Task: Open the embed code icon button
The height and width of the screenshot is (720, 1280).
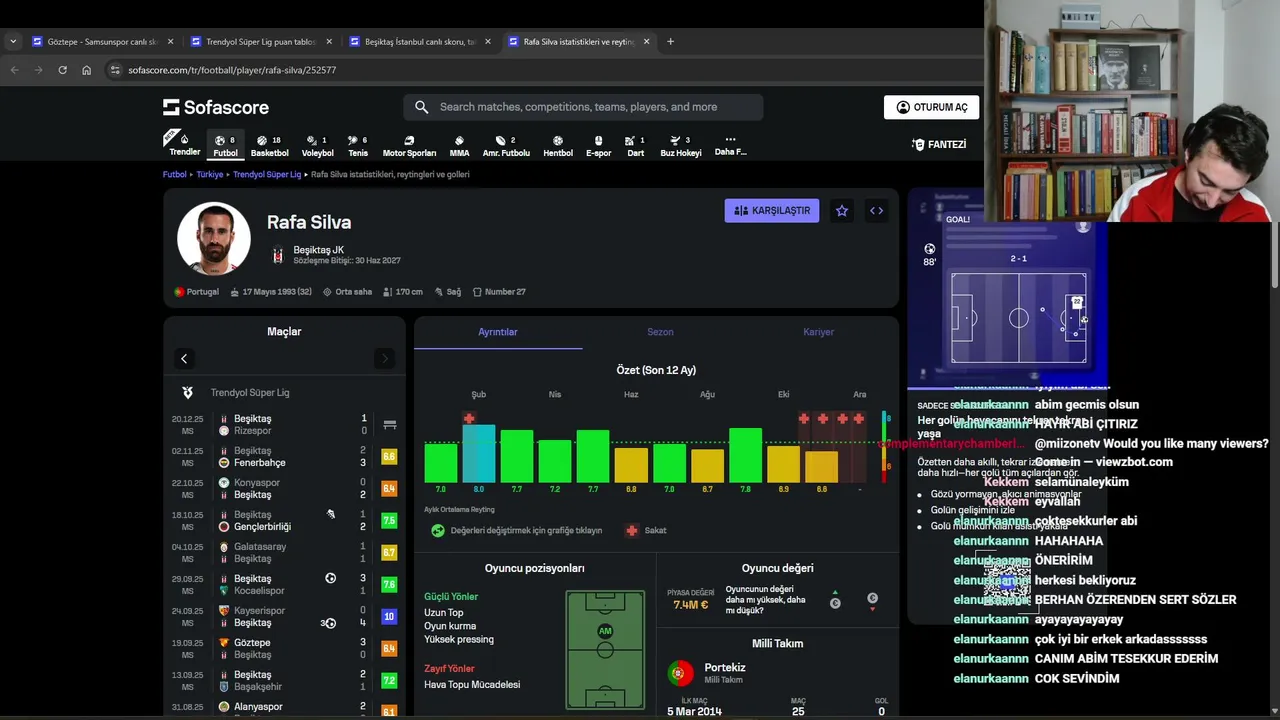Action: 876,211
